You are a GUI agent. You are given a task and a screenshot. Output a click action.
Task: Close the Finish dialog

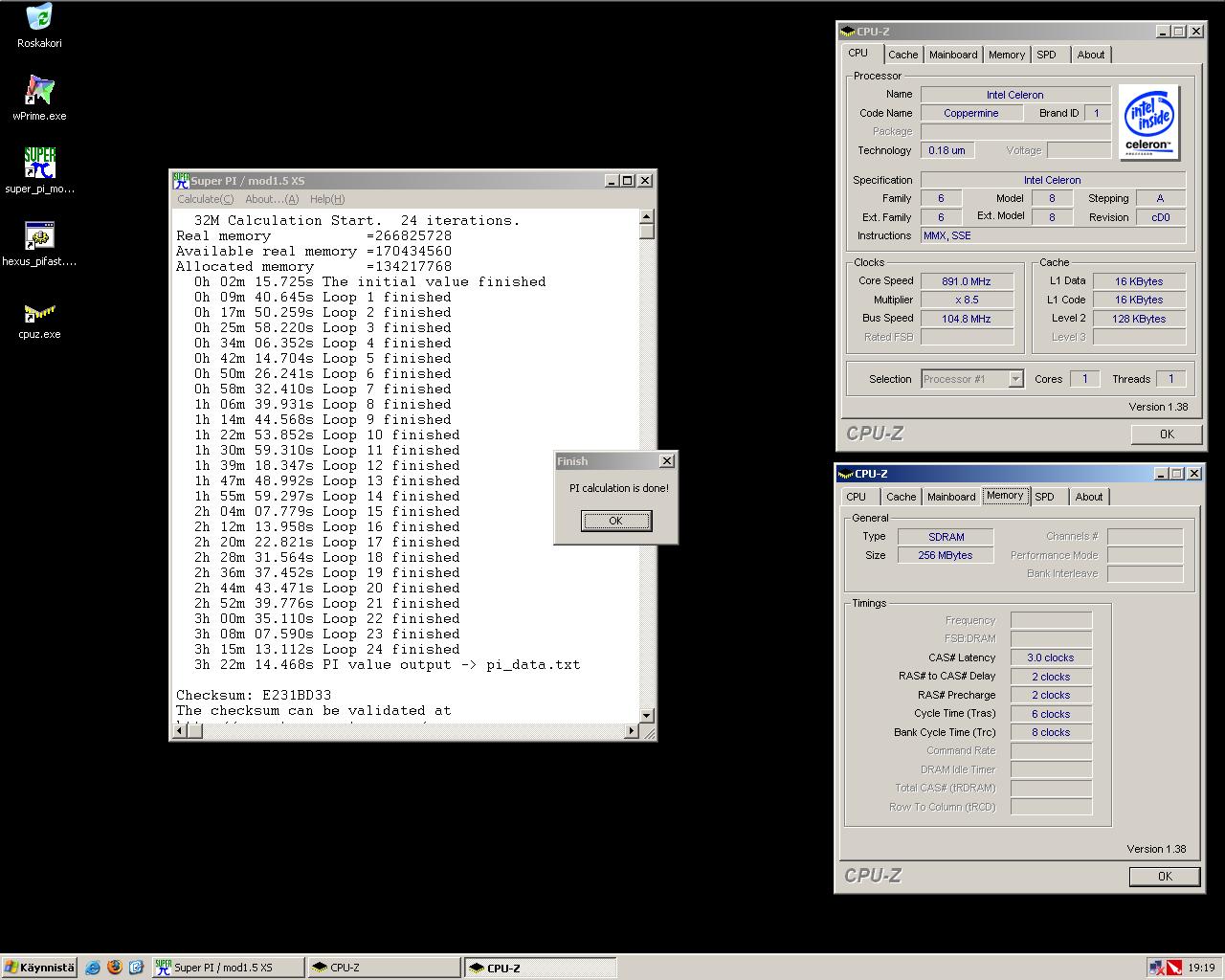667,461
